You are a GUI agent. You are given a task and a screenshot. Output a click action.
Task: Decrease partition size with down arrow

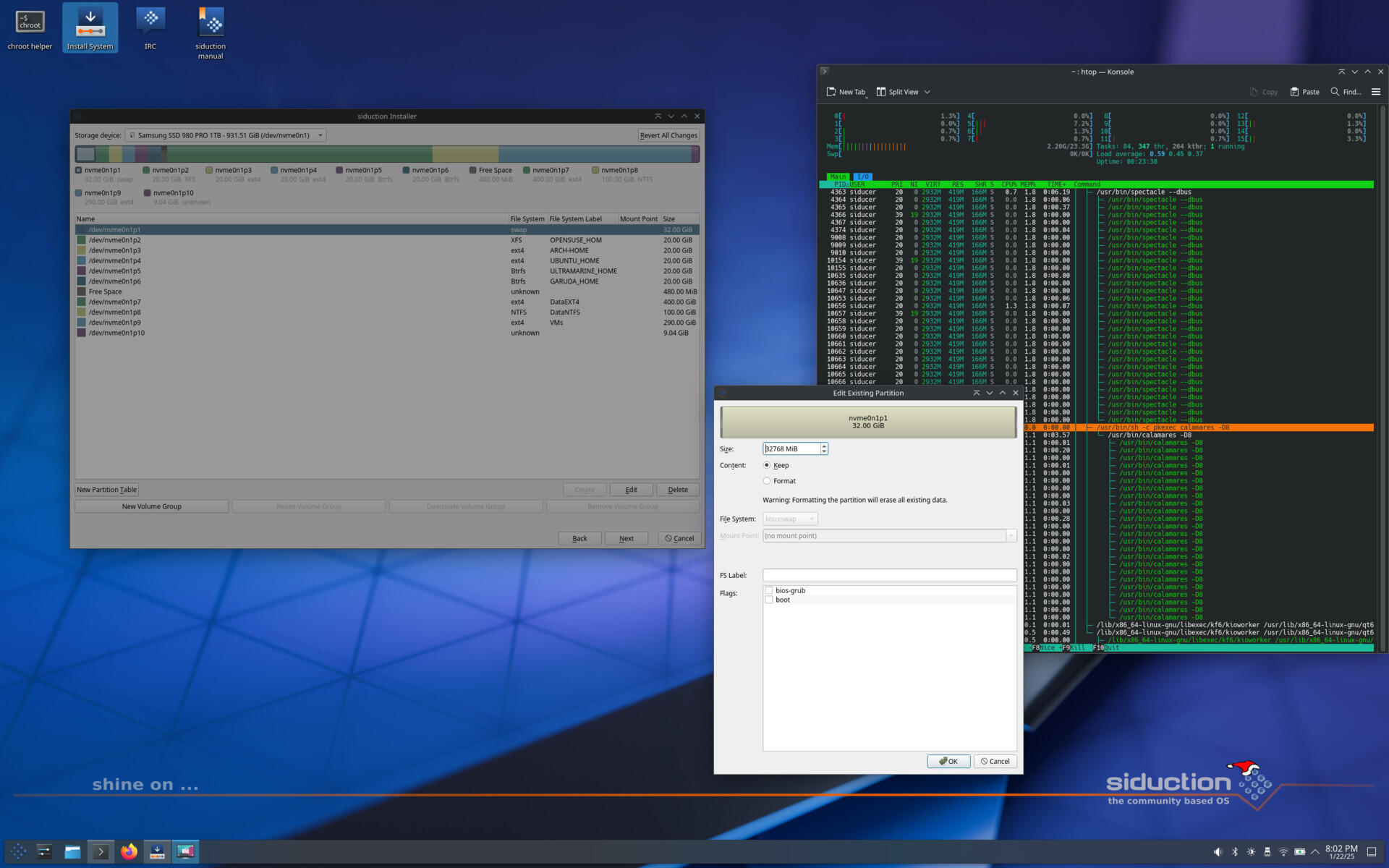[x=824, y=451]
